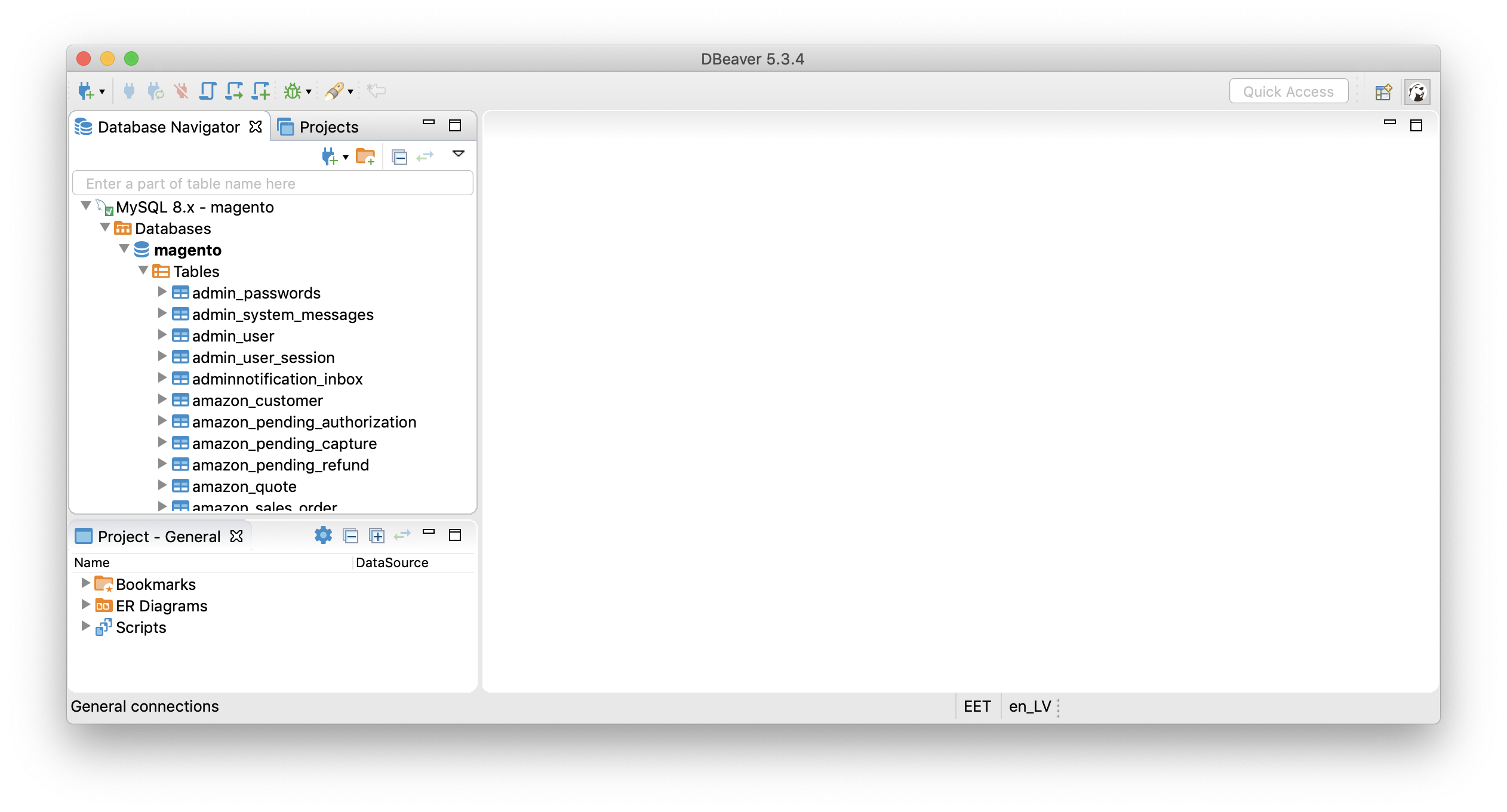Select the amazon_customer table
Screen dimensions: 1507x812
(x=257, y=401)
